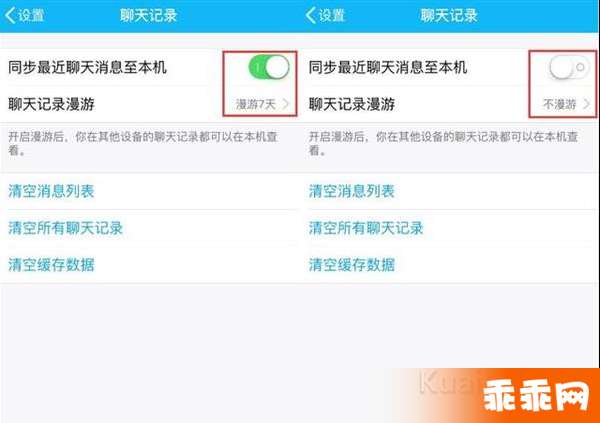Click the 乖乖网 watermark logo

pyautogui.click(x=536, y=396)
